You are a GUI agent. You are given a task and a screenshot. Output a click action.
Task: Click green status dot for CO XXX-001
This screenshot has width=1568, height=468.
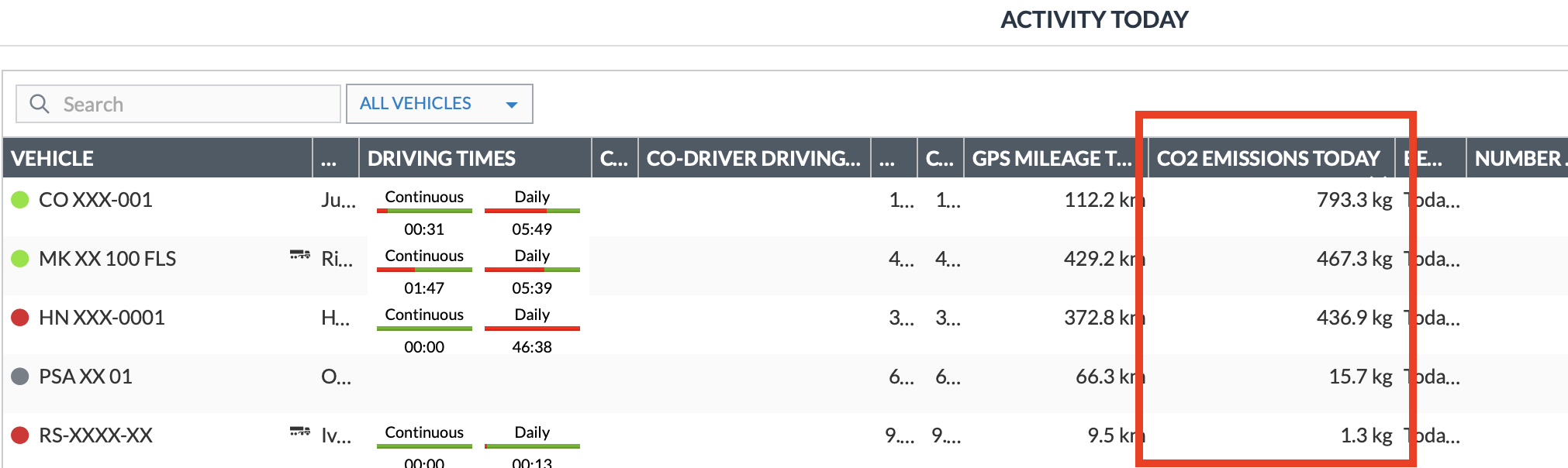tap(20, 200)
